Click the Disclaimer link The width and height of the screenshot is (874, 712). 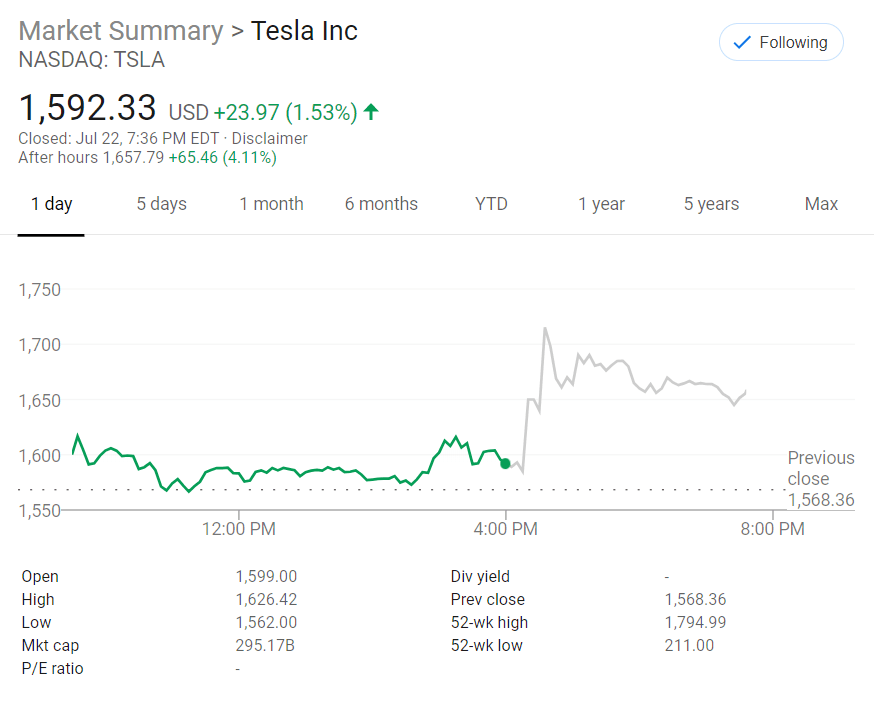[x=270, y=138]
